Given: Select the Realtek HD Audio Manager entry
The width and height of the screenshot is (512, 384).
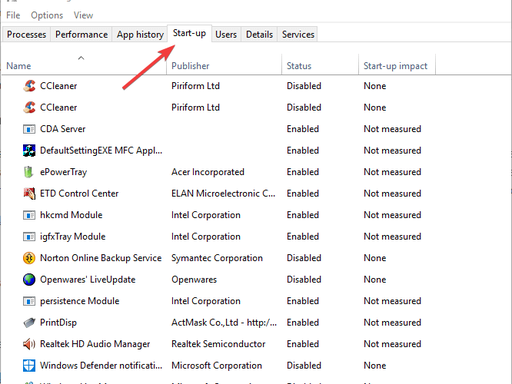Looking at the screenshot, I should 95,344.
